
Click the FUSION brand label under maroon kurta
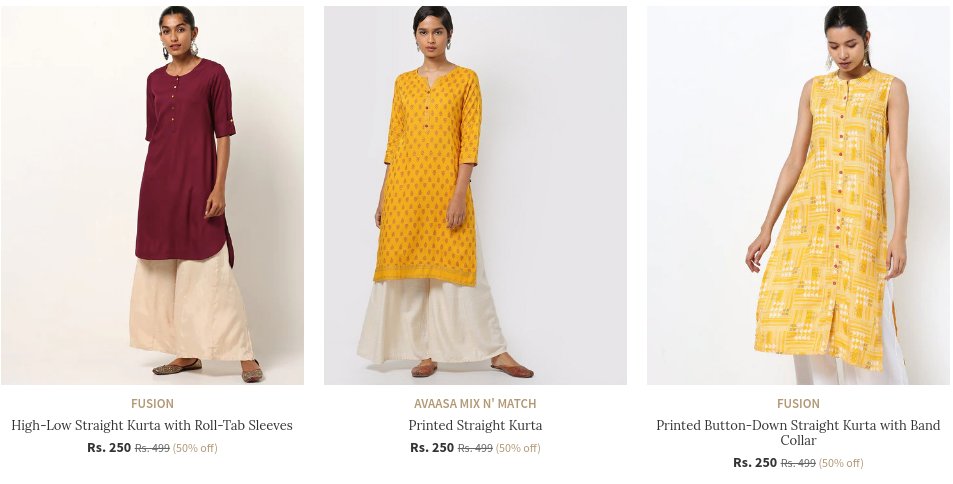[x=152, y=404]
